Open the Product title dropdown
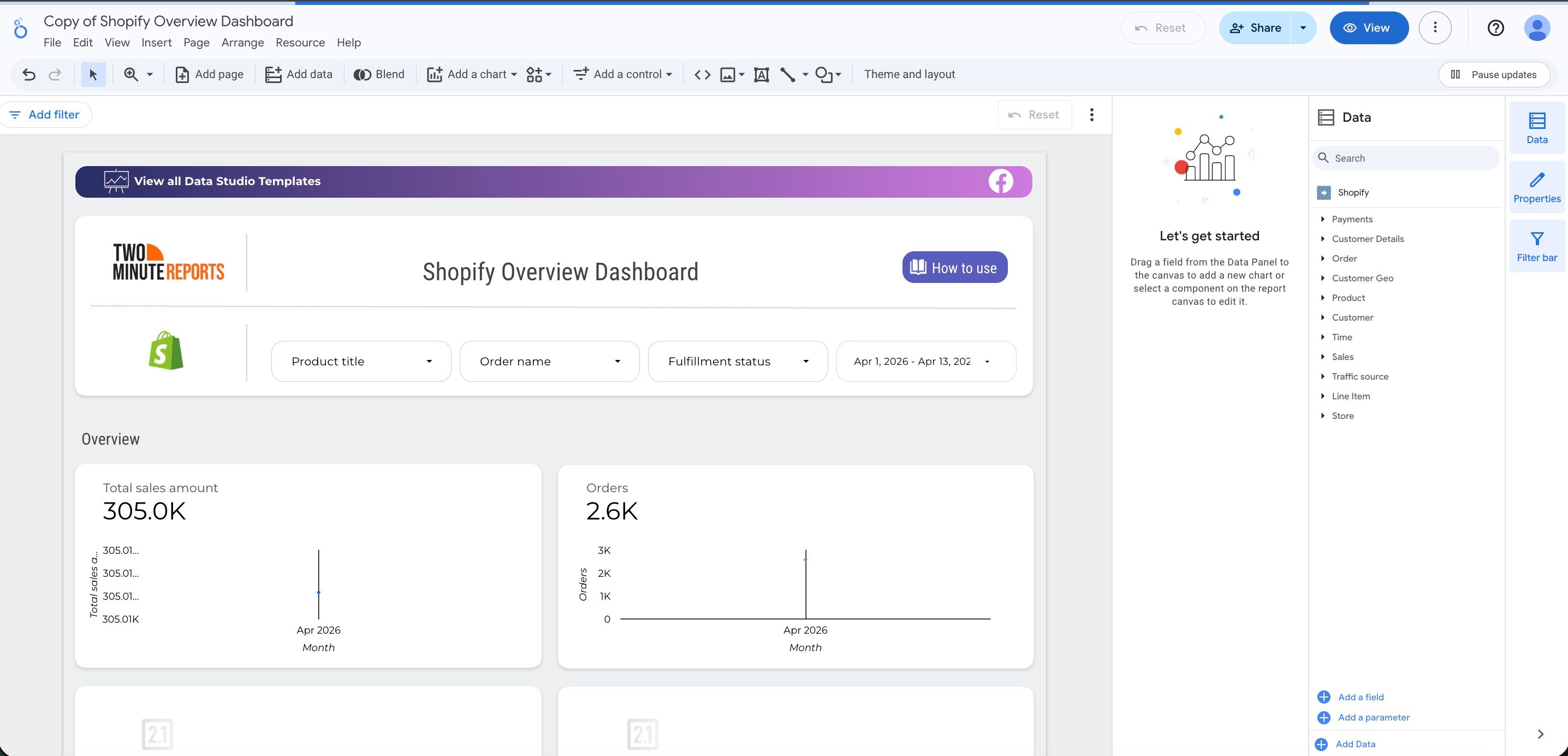The image size is (1568, 756). (x=361, y=361)
